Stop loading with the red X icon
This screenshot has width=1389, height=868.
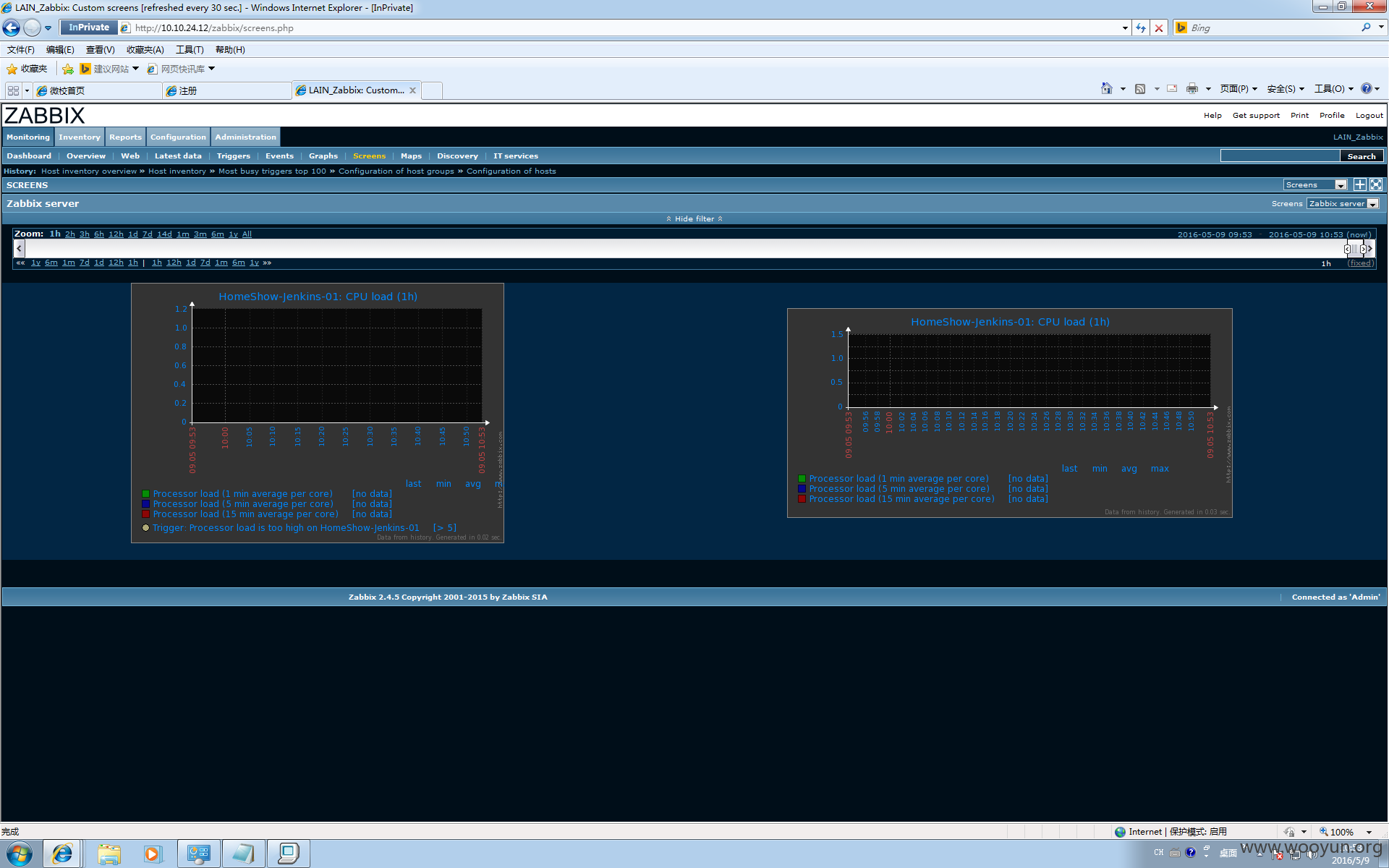1159,27
